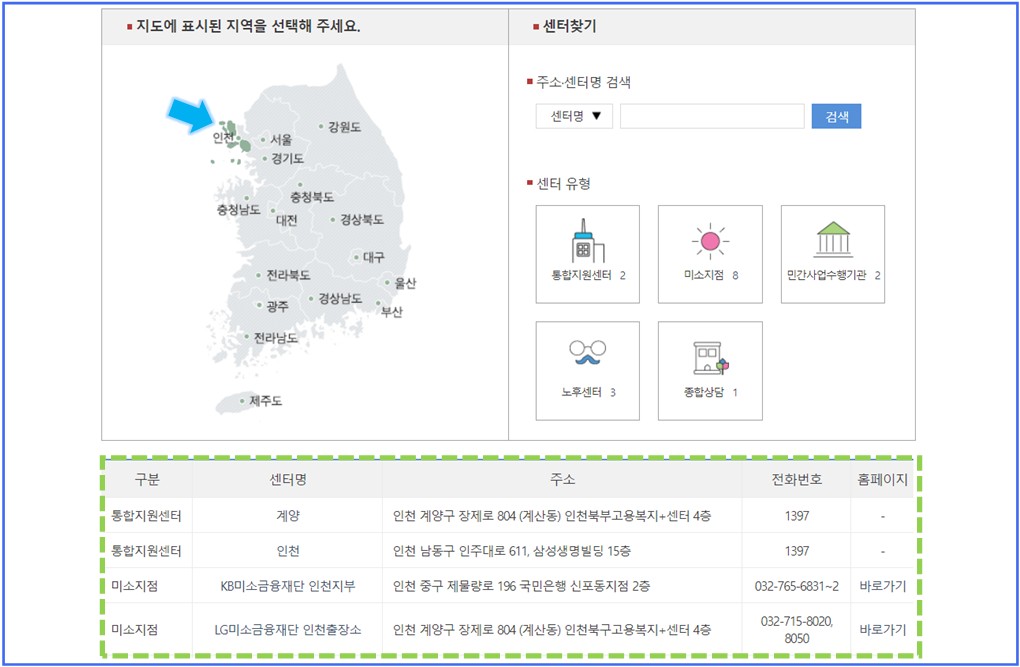The height and width of the screenshot is (667, 1020).
Task: Click the 센터명 column header
Action: tap(288, 480)
